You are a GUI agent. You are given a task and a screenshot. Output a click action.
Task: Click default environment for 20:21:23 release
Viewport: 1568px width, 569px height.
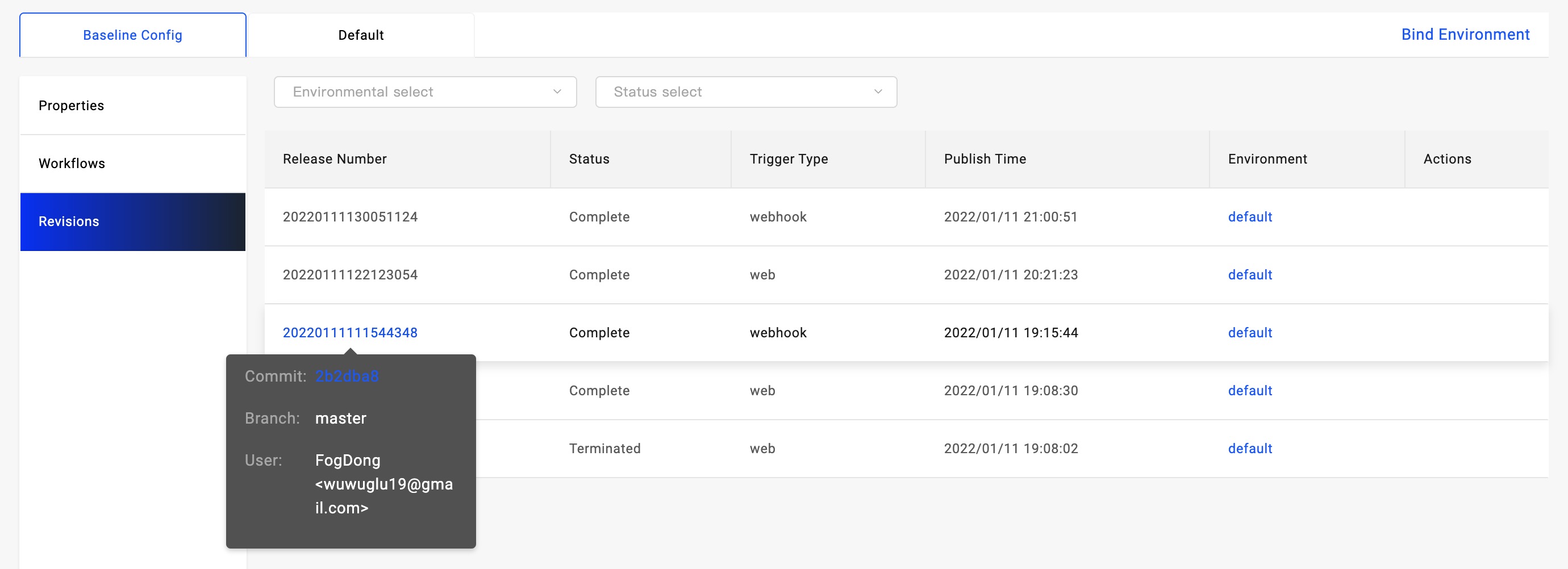1250,275
